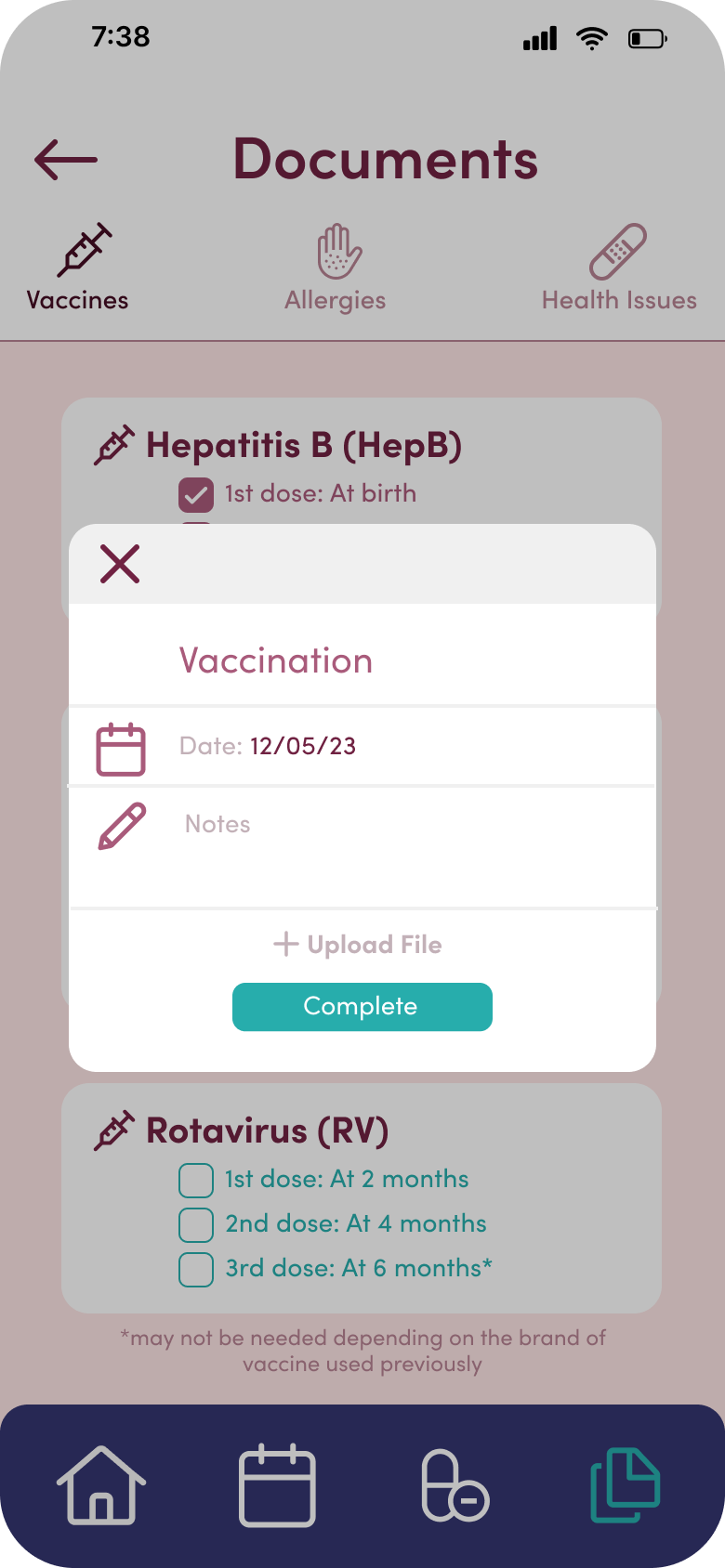725x1568 pixels.
Task: Click the calendar icon beside Date
Action: point(121,749)
